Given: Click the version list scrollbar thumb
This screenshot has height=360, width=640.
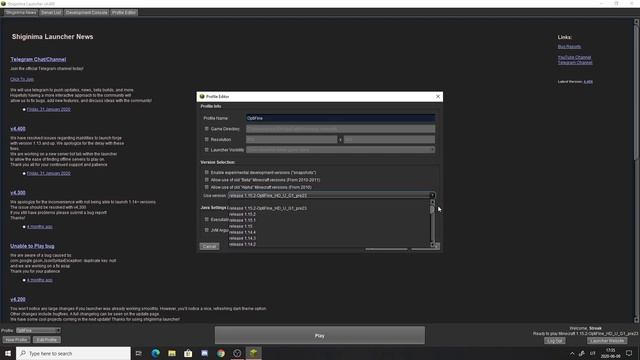Looking at the screenshot, I should (x=432, y=209).
